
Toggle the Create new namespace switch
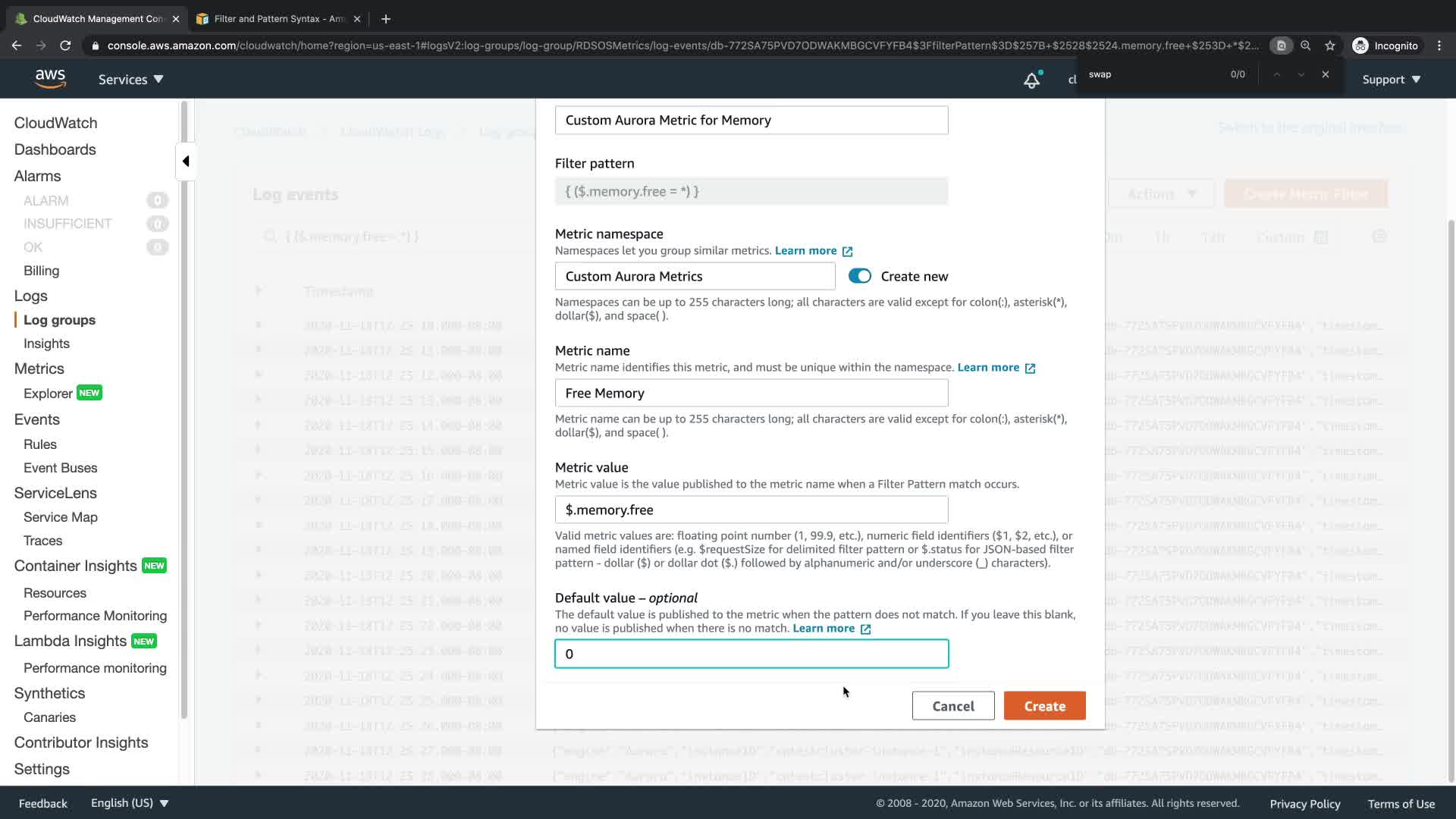point(859,276)
